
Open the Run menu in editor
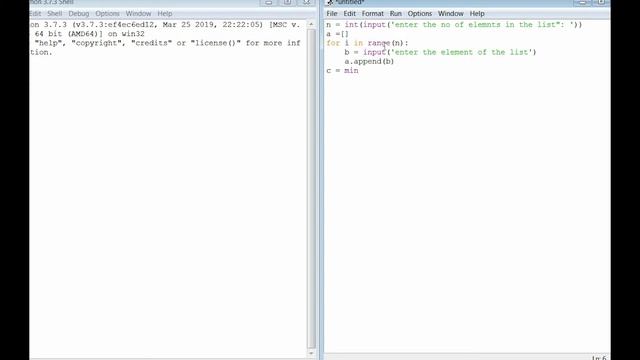click(395, 13)
